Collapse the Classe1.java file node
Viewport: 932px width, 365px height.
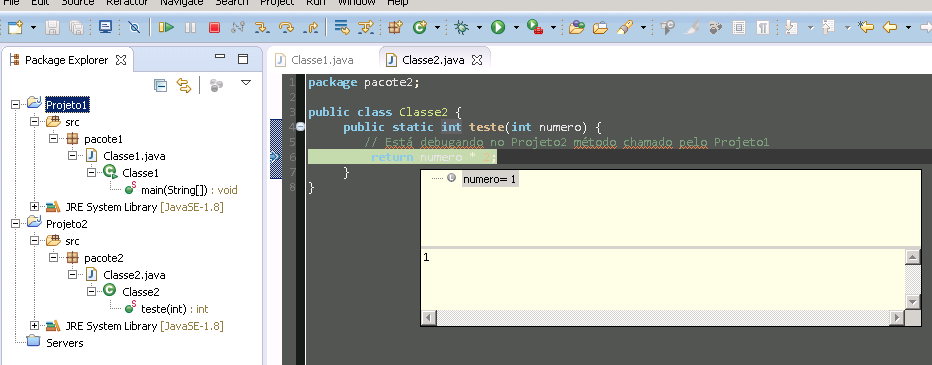(73, 156)
